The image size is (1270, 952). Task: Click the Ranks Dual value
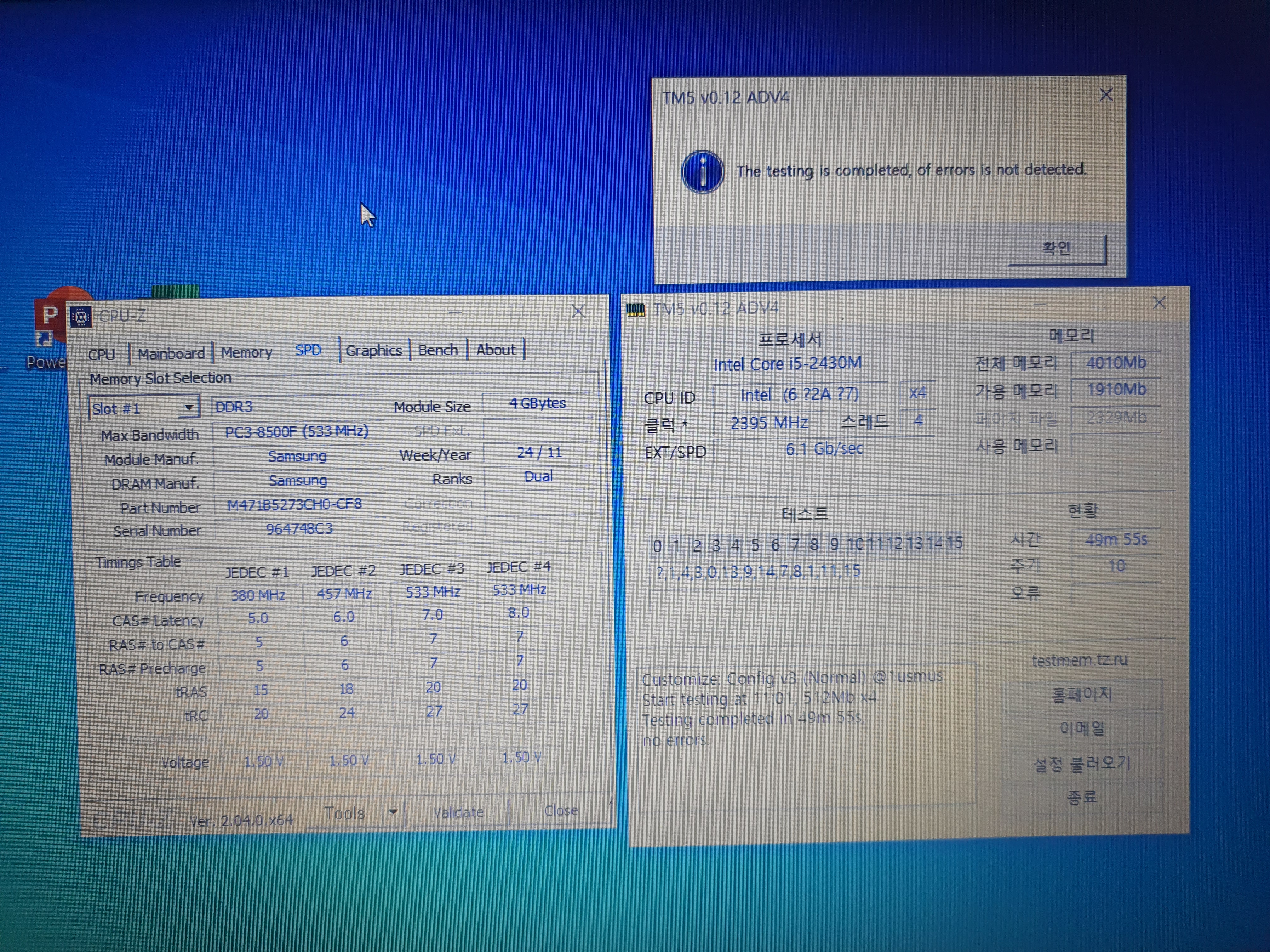pos(539,476)
